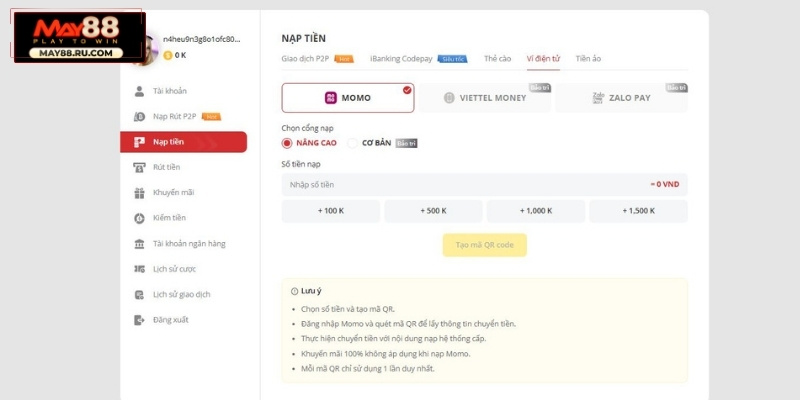This screenshot has width=800, height=400.
Task: Add the + 500 K amount
Action: pyautogui.click(x=433, y=211)
